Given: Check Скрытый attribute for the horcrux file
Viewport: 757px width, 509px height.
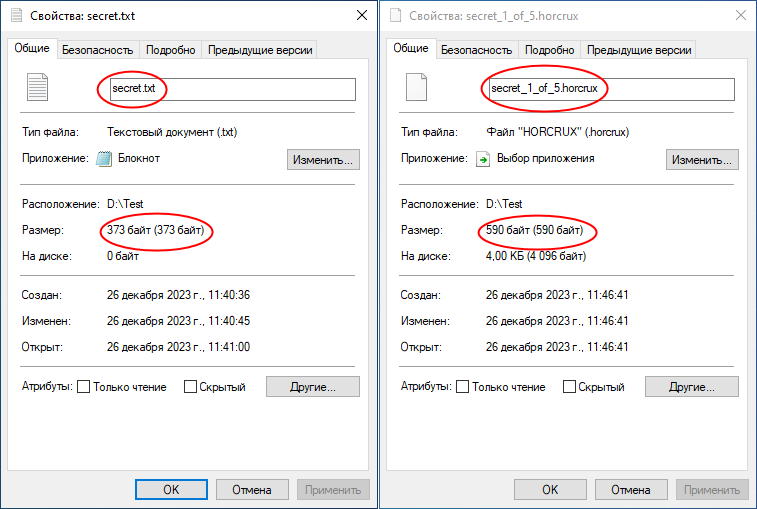Looking at the screenshot, I should [569, 387].
